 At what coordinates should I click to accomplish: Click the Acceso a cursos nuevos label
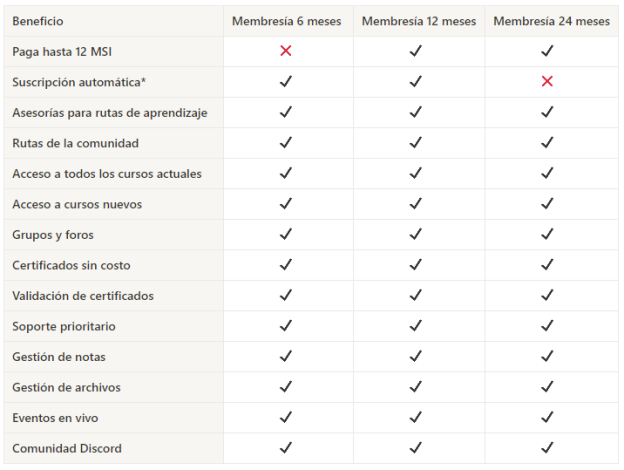pyautogui.click(x=77, y=204)
